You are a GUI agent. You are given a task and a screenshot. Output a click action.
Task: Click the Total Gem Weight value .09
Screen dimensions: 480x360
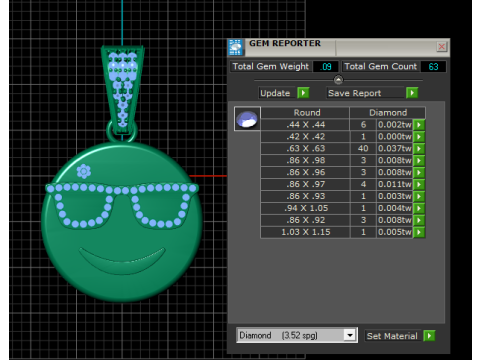click(326, 67)
